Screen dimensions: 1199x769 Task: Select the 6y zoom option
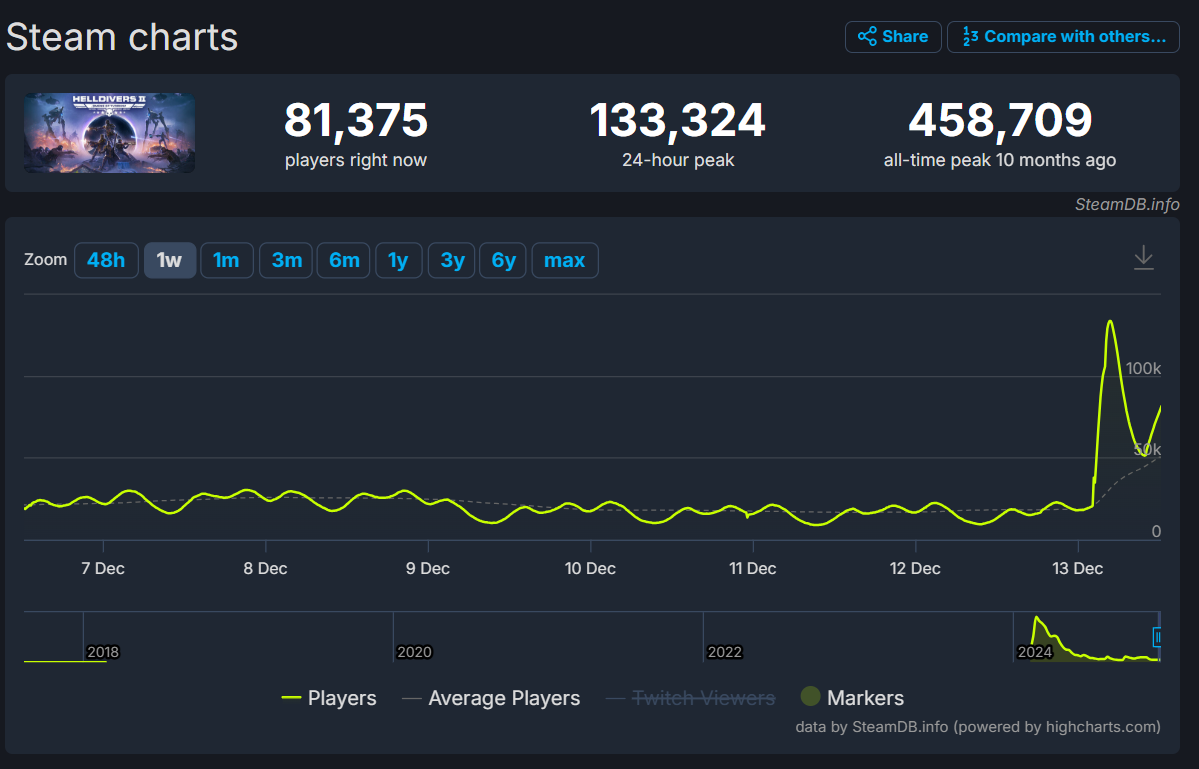click(x=502, y=259)
